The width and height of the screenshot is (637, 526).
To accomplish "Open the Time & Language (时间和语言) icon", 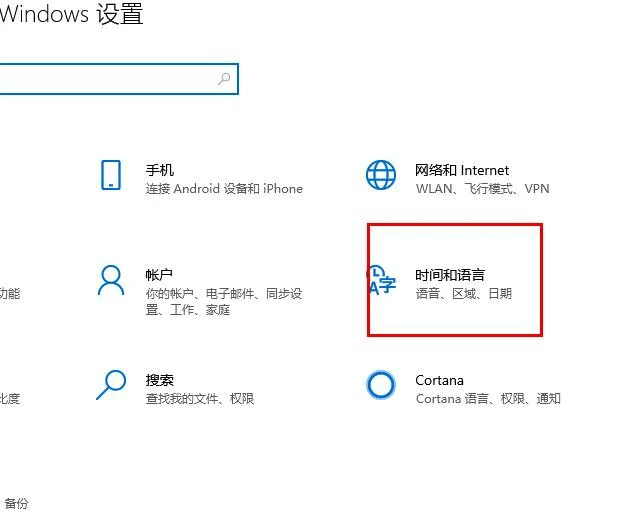I will pyautogui.click(x=381, y=280).
